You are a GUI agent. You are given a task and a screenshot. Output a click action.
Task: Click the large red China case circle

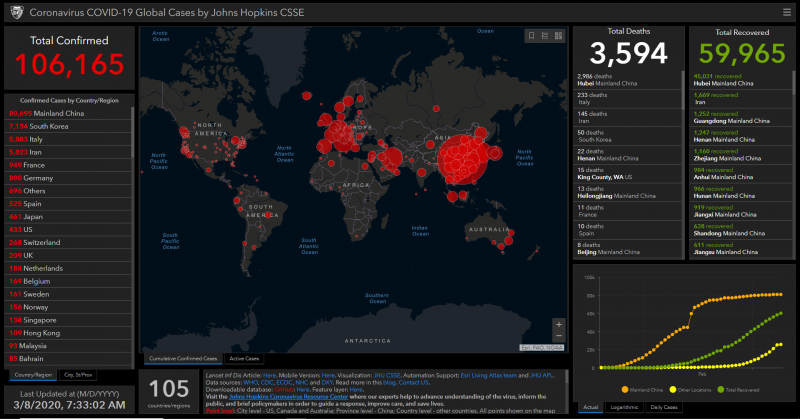click(462, 159)
